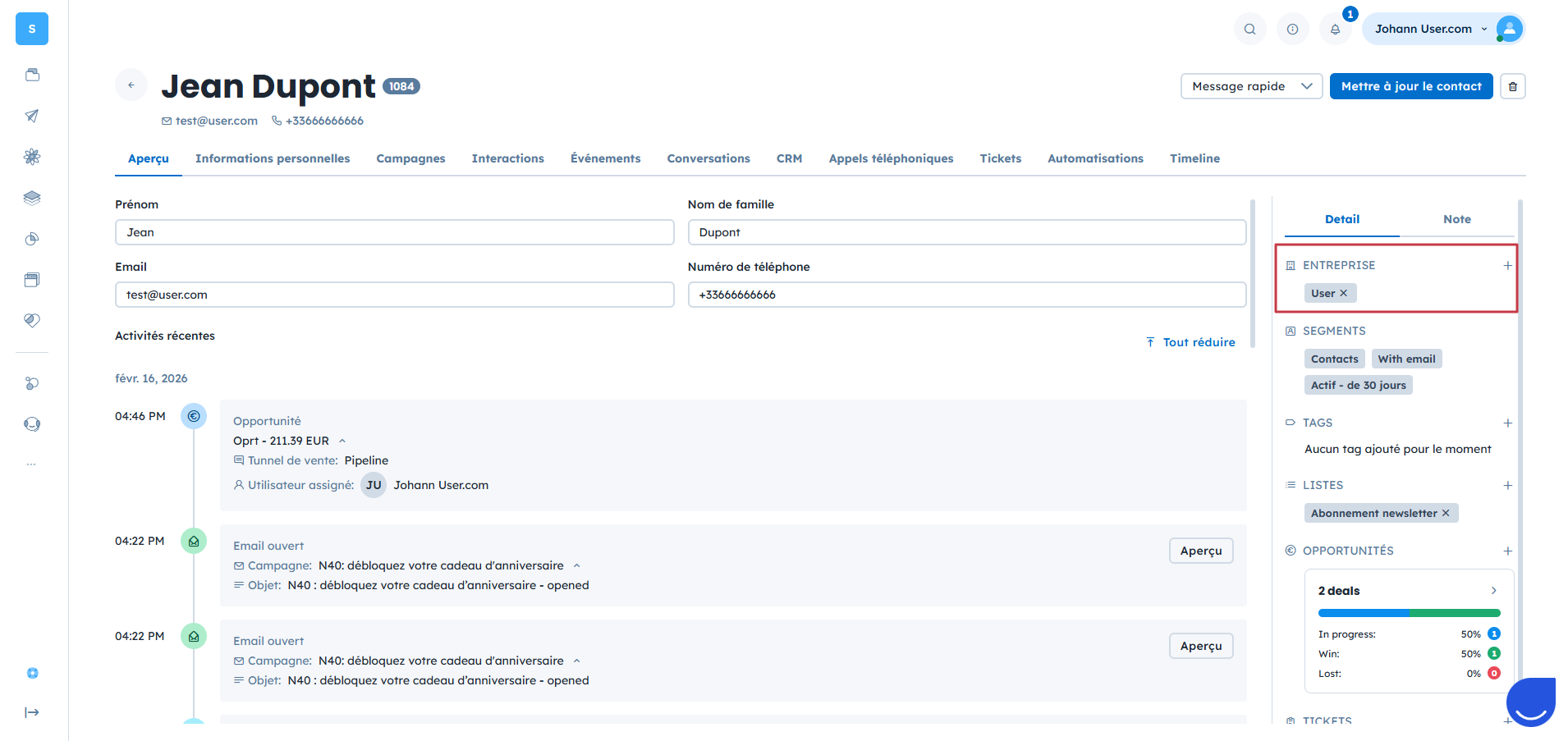Add a tag with the Tags plus icon
The width and height of the screenshot is (1568, 741).
coord(1507,423)
